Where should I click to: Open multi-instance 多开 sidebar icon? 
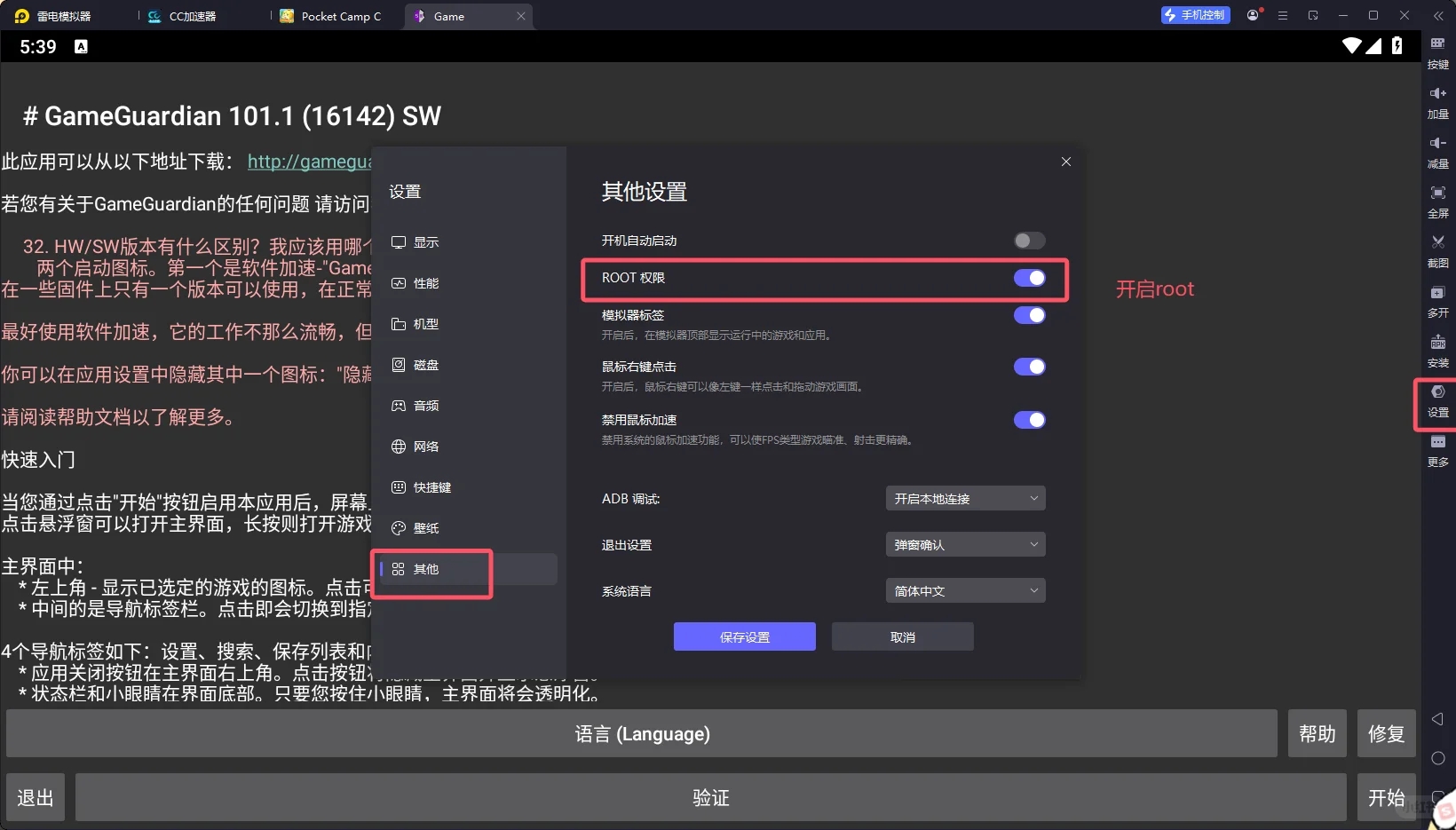click(1437, 301)
